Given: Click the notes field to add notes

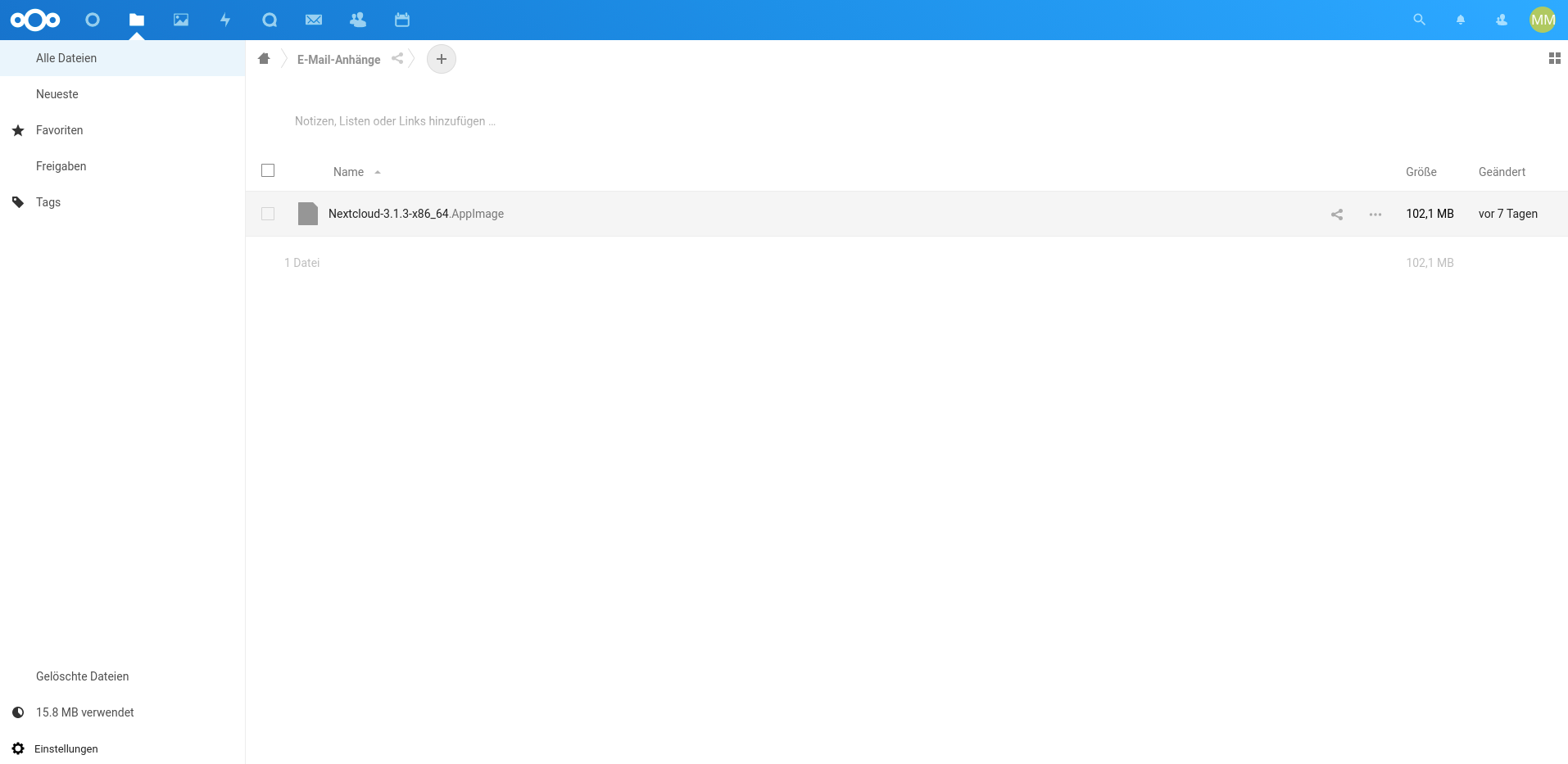Looking at the screenshot, I should 395,121.
